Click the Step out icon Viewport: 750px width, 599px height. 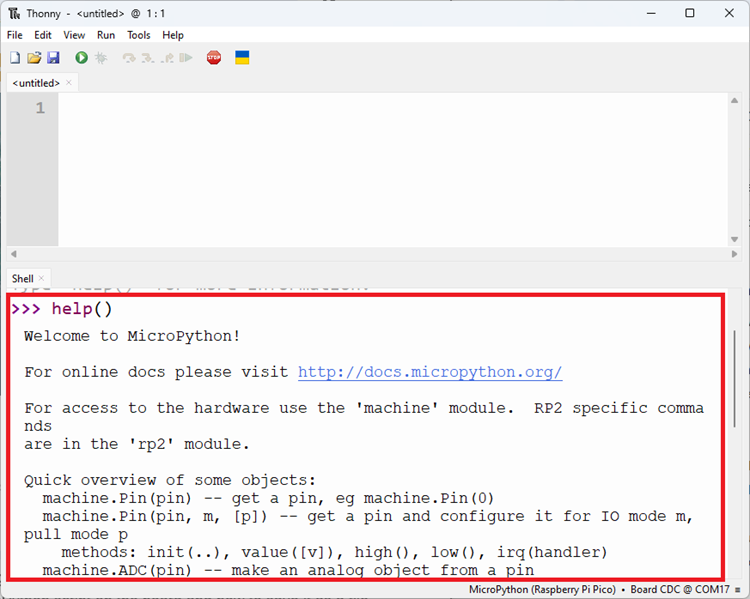[167, 58]
